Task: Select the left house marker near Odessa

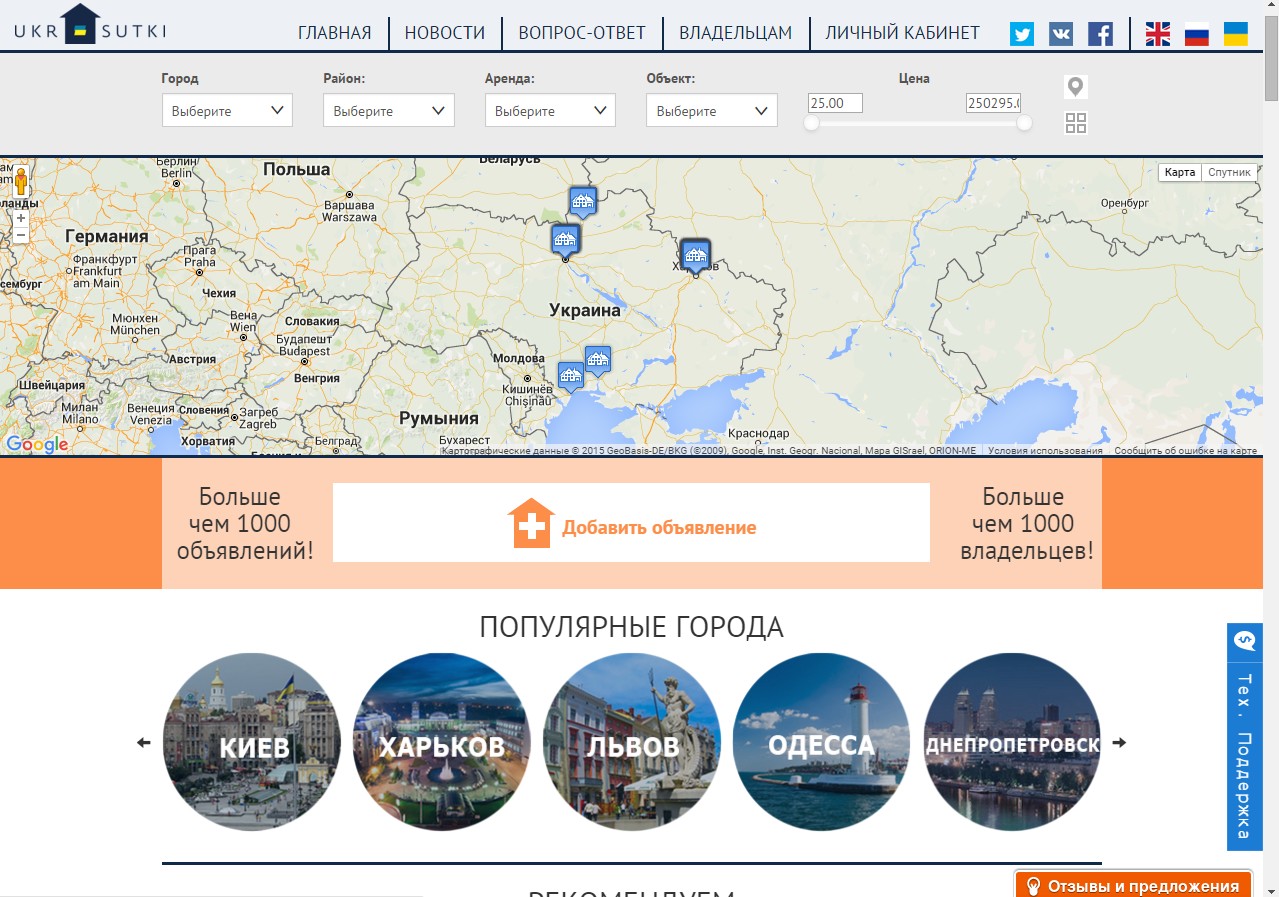Action: coord(571,376)
